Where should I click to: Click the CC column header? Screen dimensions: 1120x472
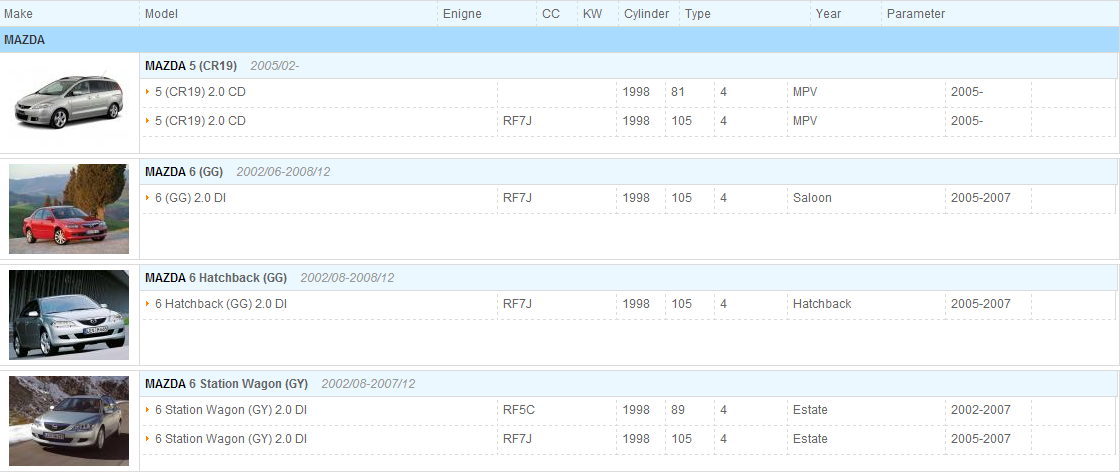tap(551, 14)
